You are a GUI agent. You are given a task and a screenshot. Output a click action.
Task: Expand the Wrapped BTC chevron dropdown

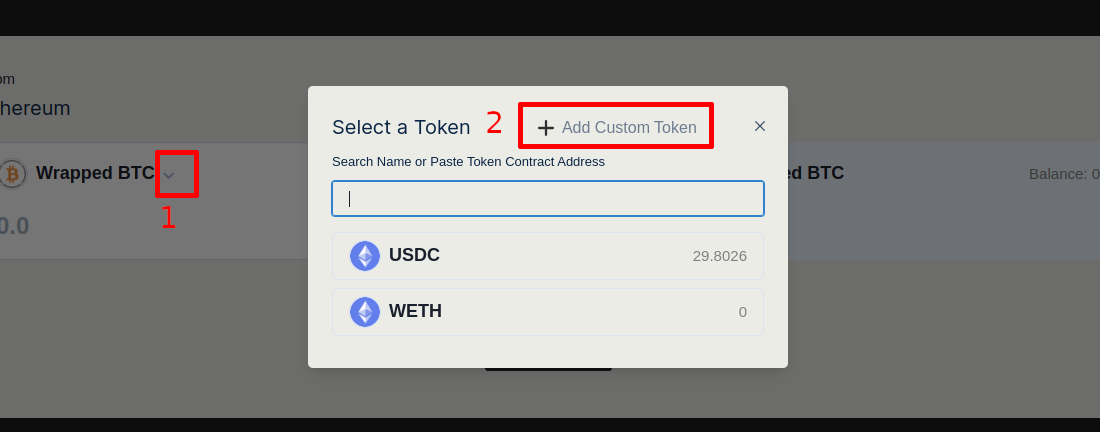[169, 175]
